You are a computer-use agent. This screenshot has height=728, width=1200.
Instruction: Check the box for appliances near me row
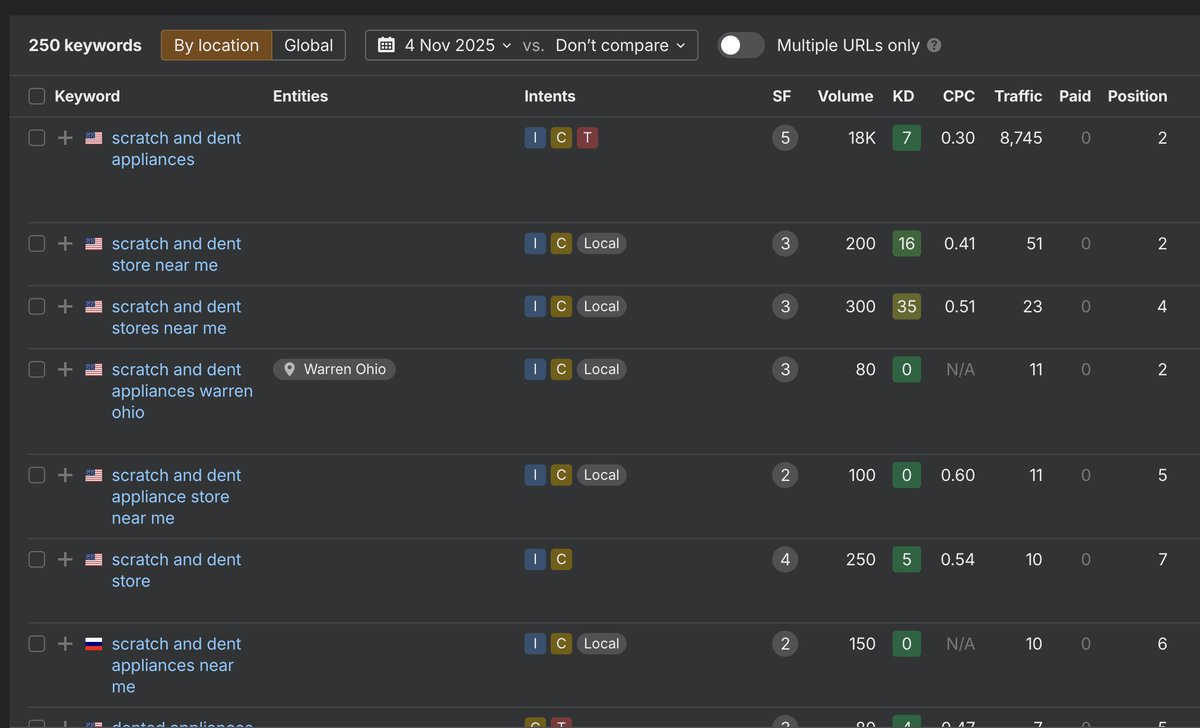(x=37, y=644)
